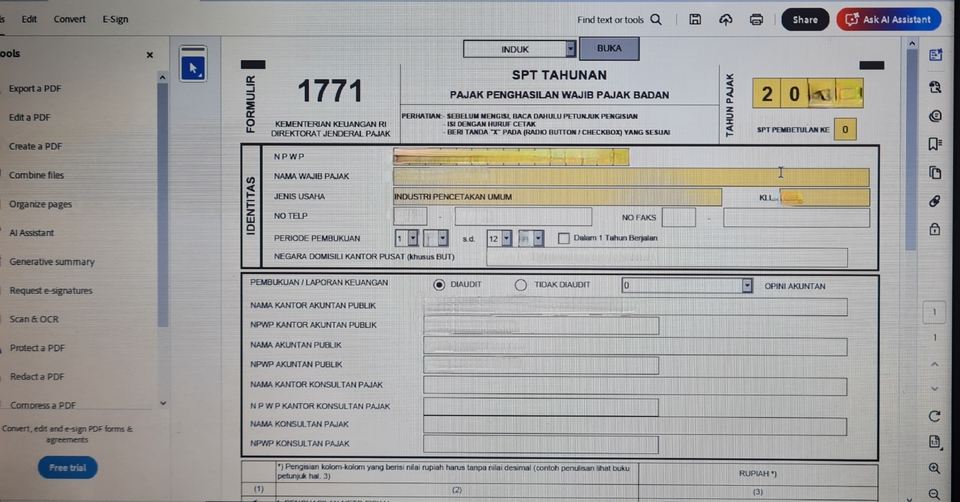
Task: Click the lock security icon
Action: pos(935,229)
